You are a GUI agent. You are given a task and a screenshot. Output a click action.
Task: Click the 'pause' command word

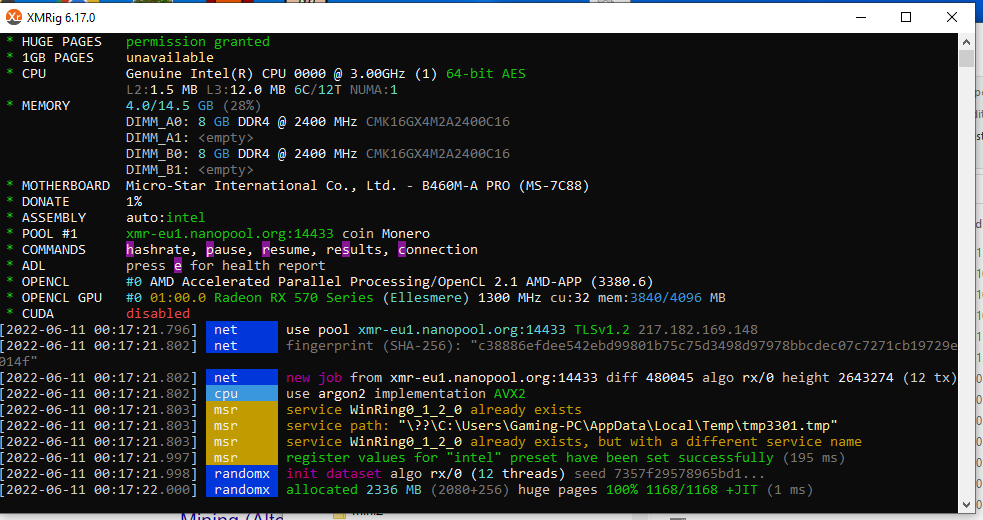(226, 250)
